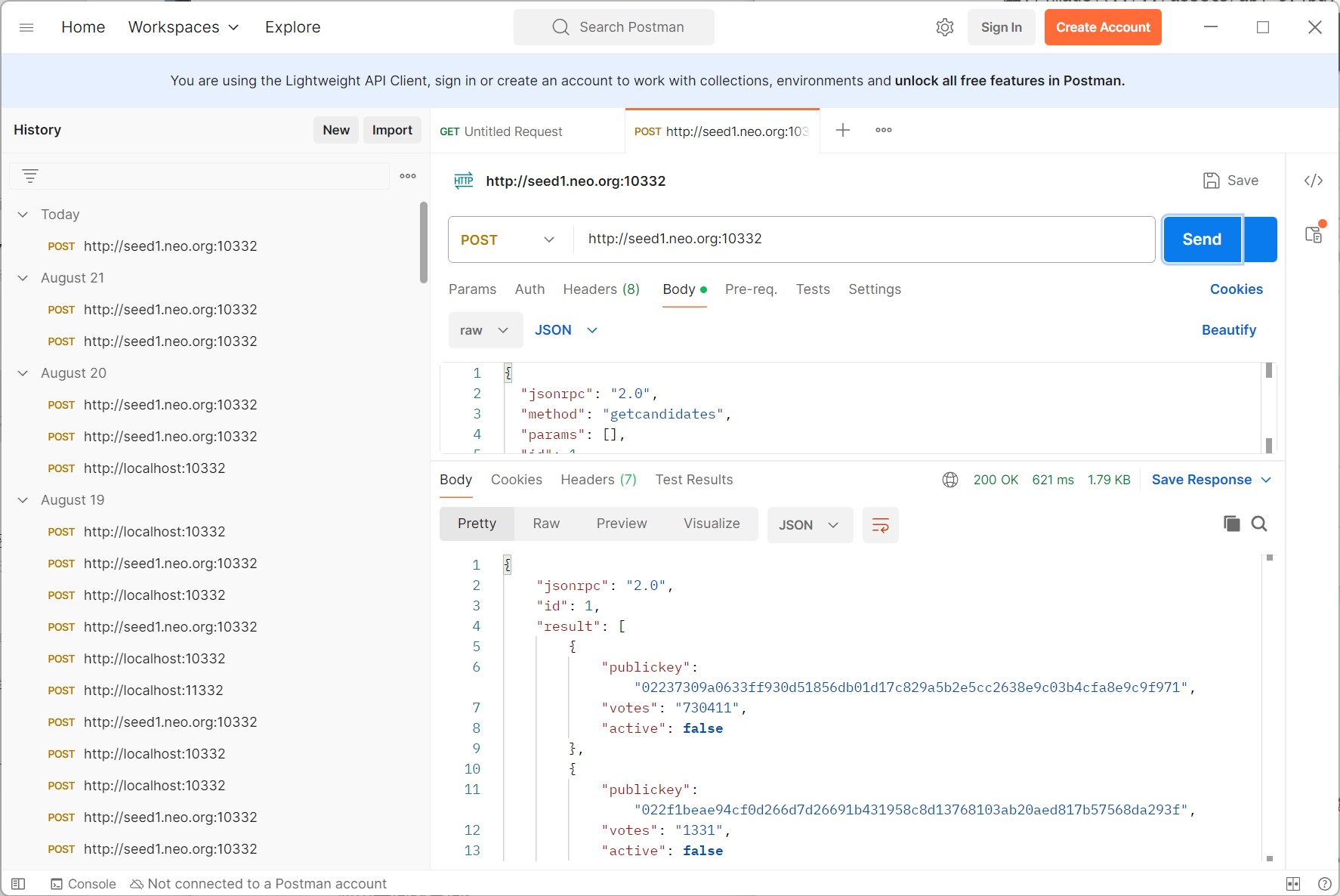This screenshot has width=1340, height=896.
Task: Switch to request Params tab
Action: 472,289
